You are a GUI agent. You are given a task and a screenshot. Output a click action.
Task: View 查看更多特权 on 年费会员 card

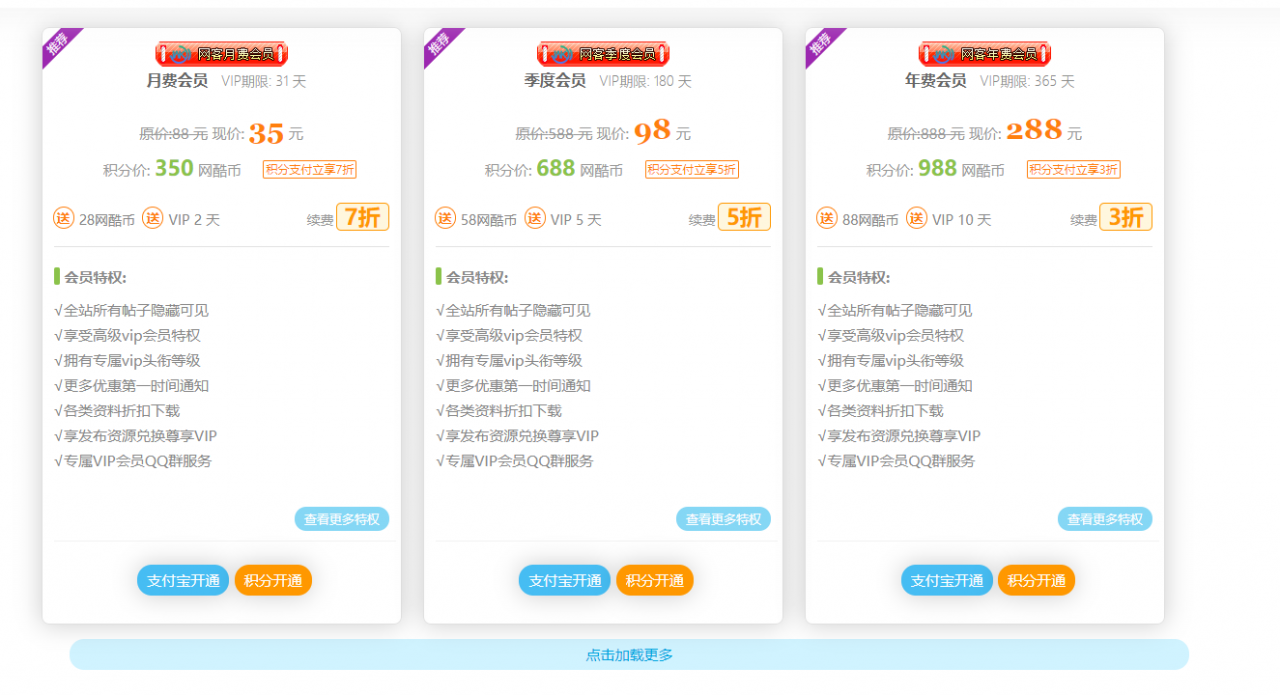pos(1105,519)
